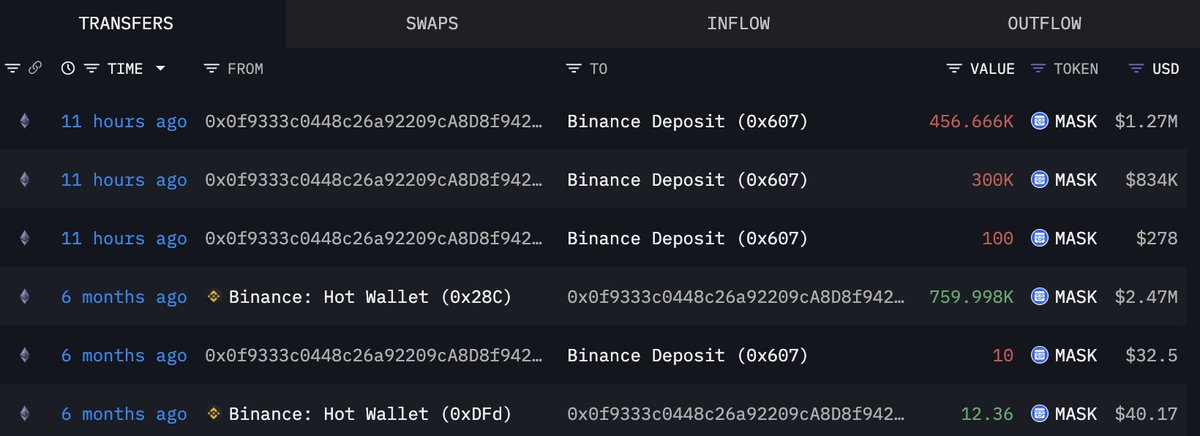Click the chain link icon in header
Screen dimensions: 1200x436
pyautogui.click(x=35, y=69)
